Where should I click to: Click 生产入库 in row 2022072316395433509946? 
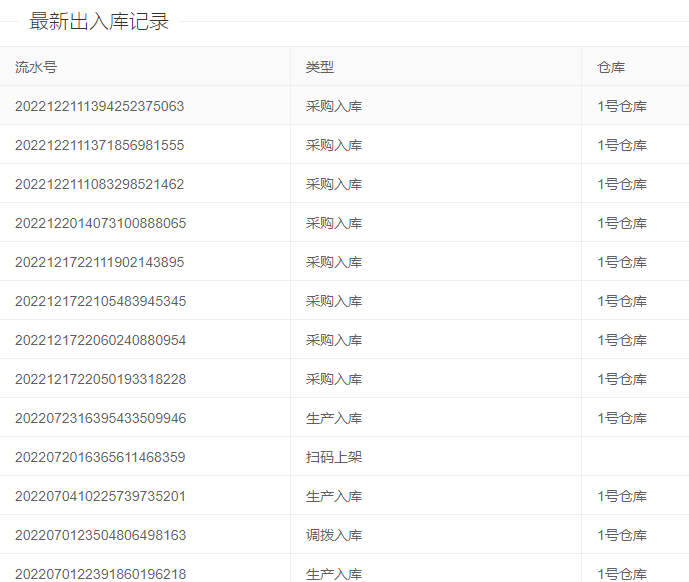(x=334, y=418)
